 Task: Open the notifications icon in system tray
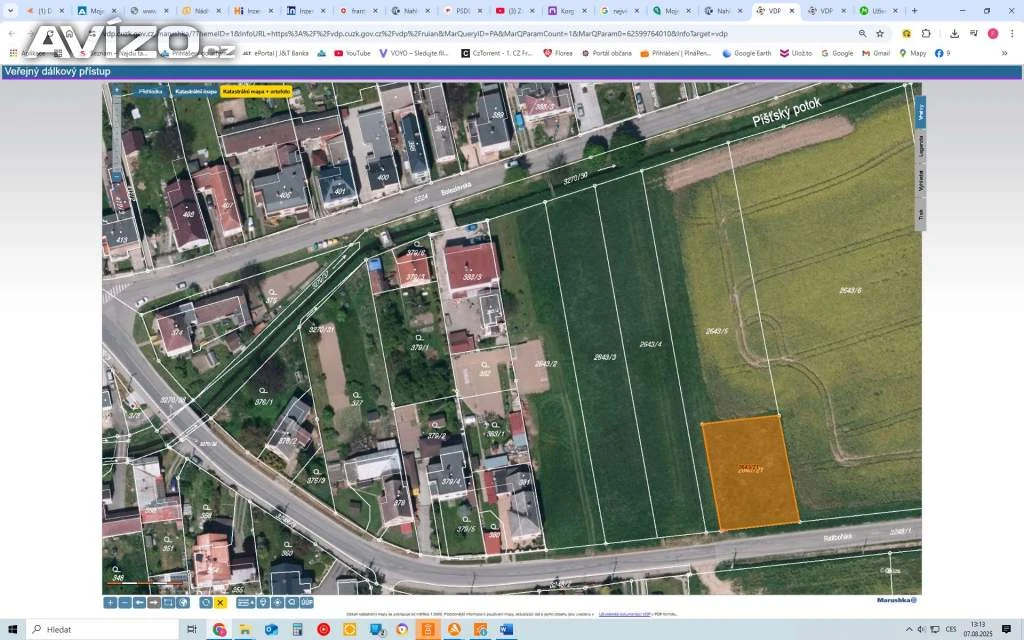coord(1006,630)
